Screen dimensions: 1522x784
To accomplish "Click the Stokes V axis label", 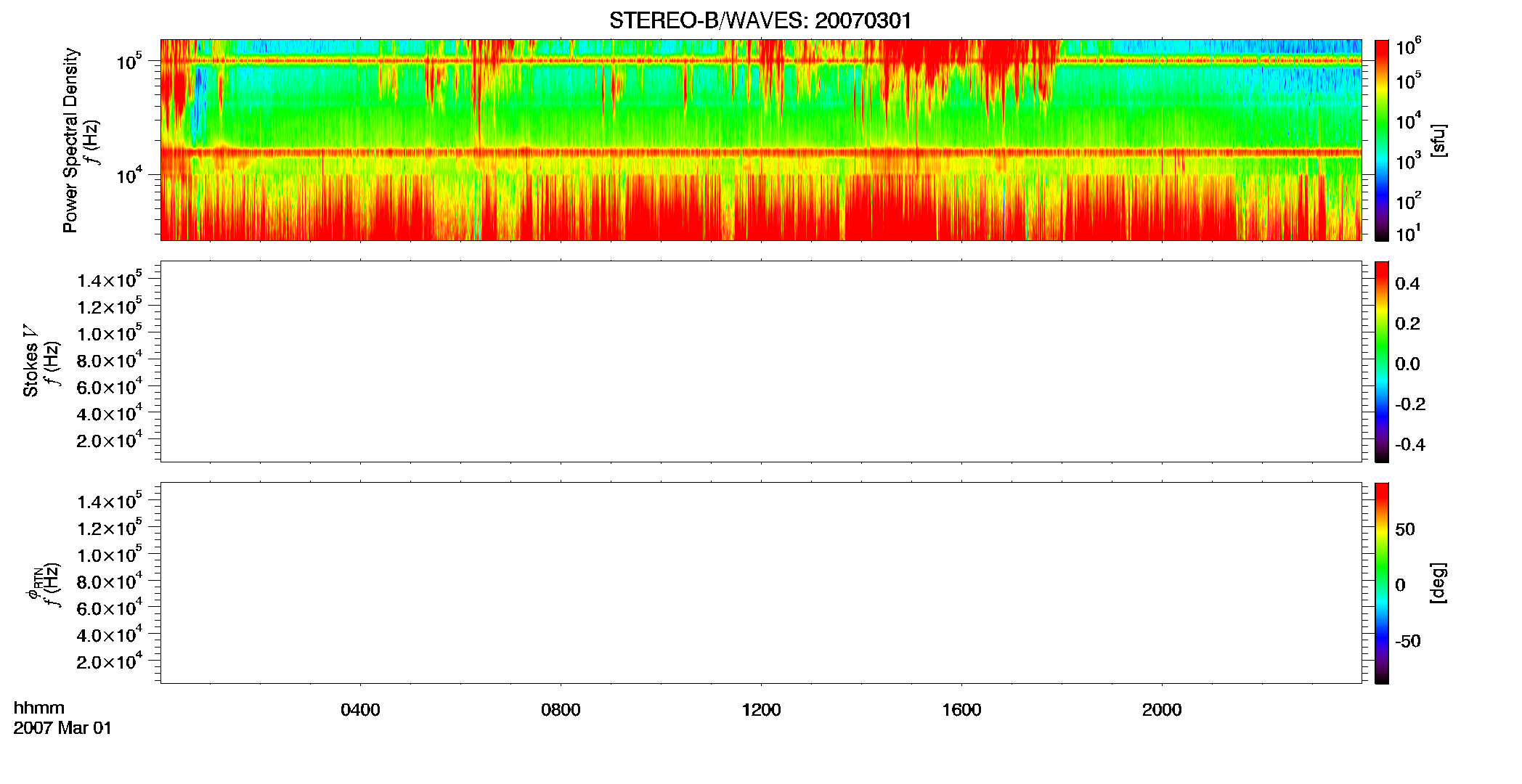I will [30, 361].
